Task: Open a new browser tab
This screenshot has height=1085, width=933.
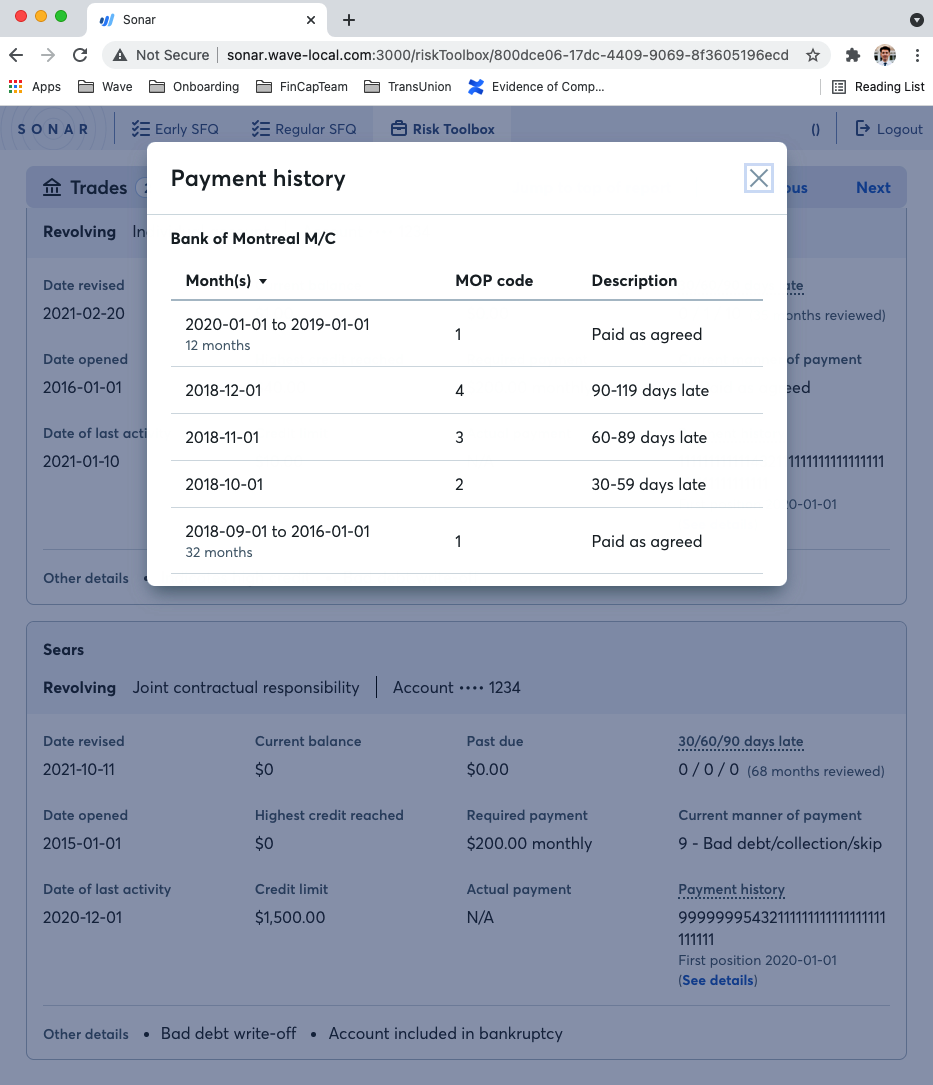Action: pyautogui.click(x=348, y=20)
